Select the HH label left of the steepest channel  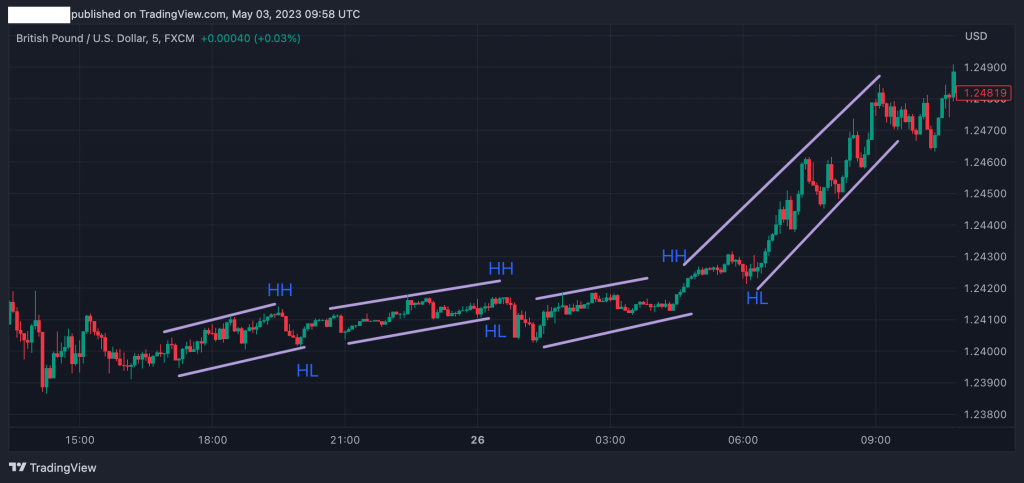click(674, 256)
